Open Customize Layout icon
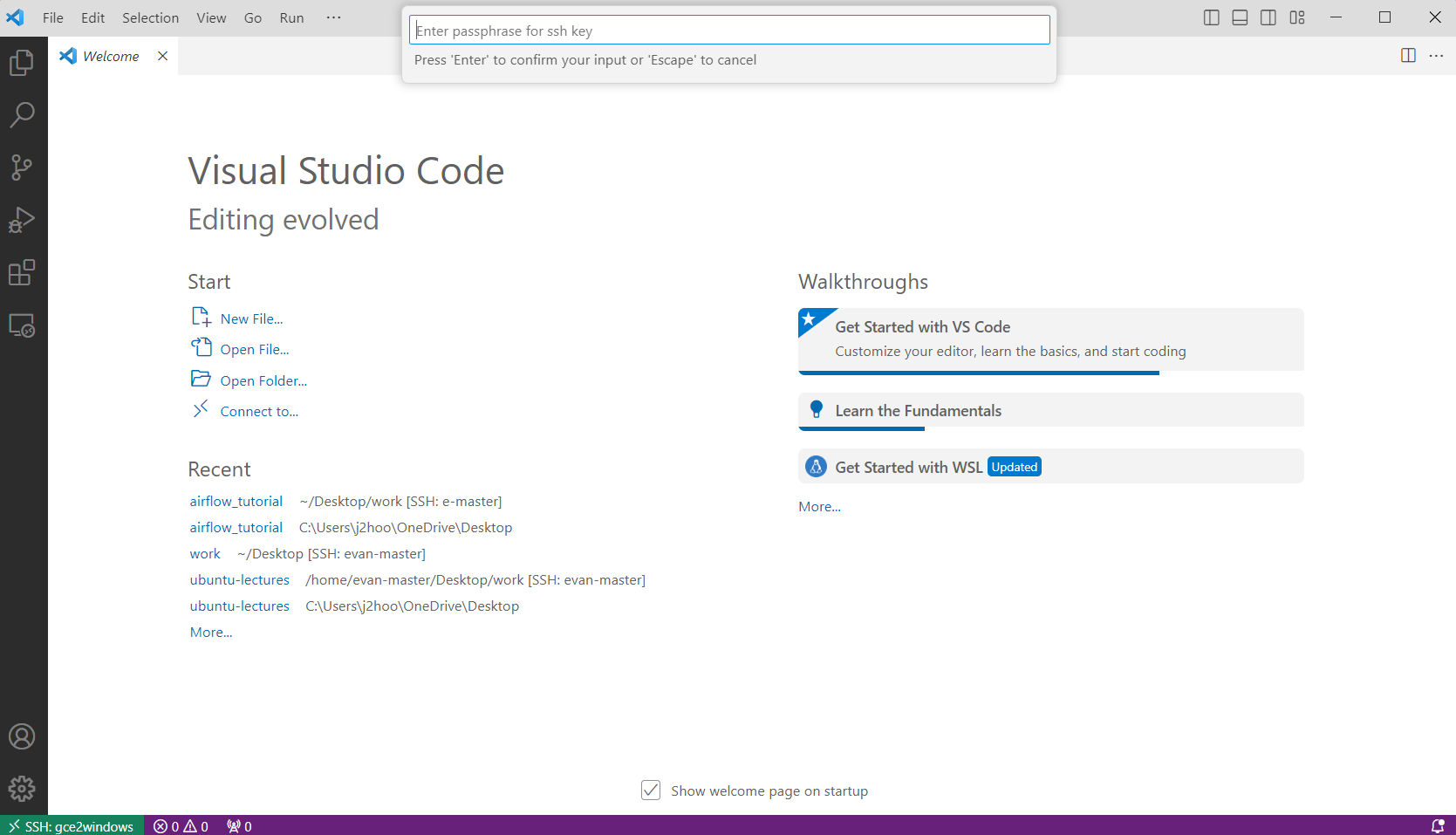Image resolution: width=1456 pixels, height=835 pixels. (1297, 17)
